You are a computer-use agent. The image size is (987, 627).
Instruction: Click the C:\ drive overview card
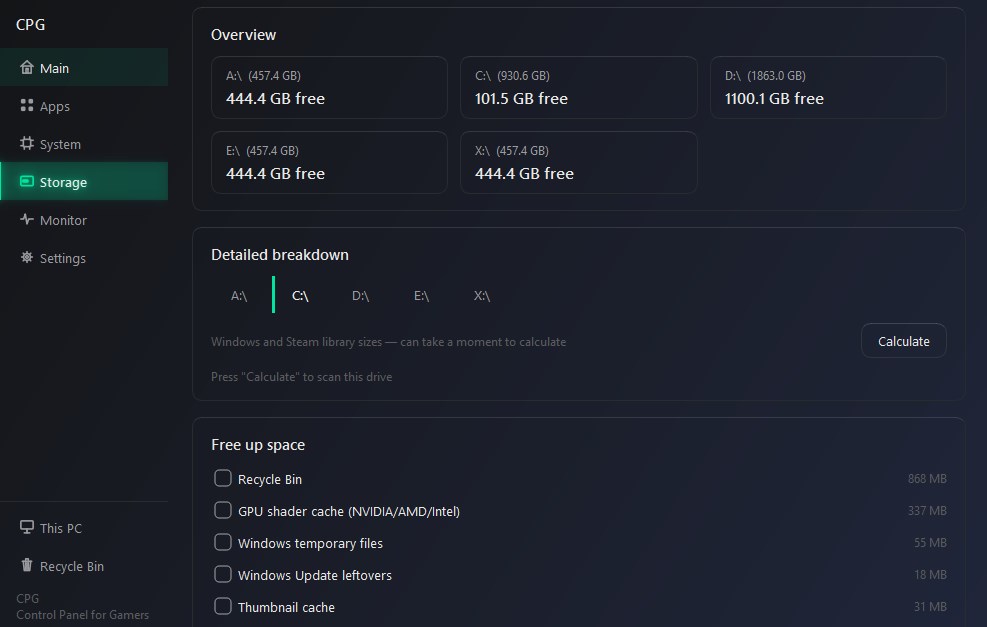[x=578, y=88]
